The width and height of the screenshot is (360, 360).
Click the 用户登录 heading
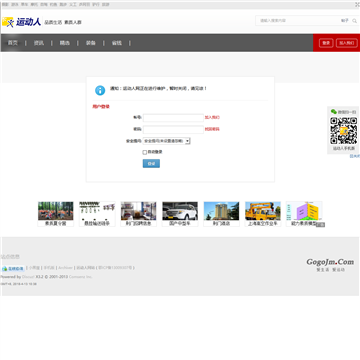pyautogui.click(x=101, y=107)
